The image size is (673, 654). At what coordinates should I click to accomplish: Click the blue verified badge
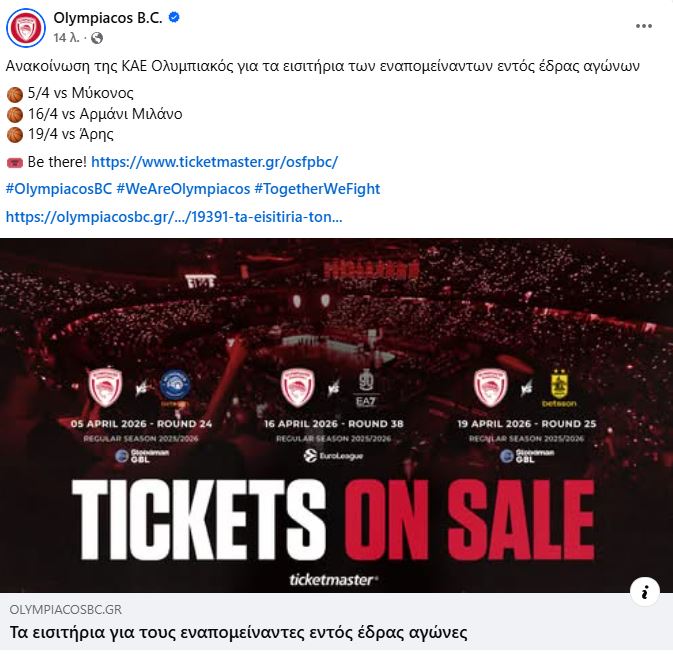[174, 18]
